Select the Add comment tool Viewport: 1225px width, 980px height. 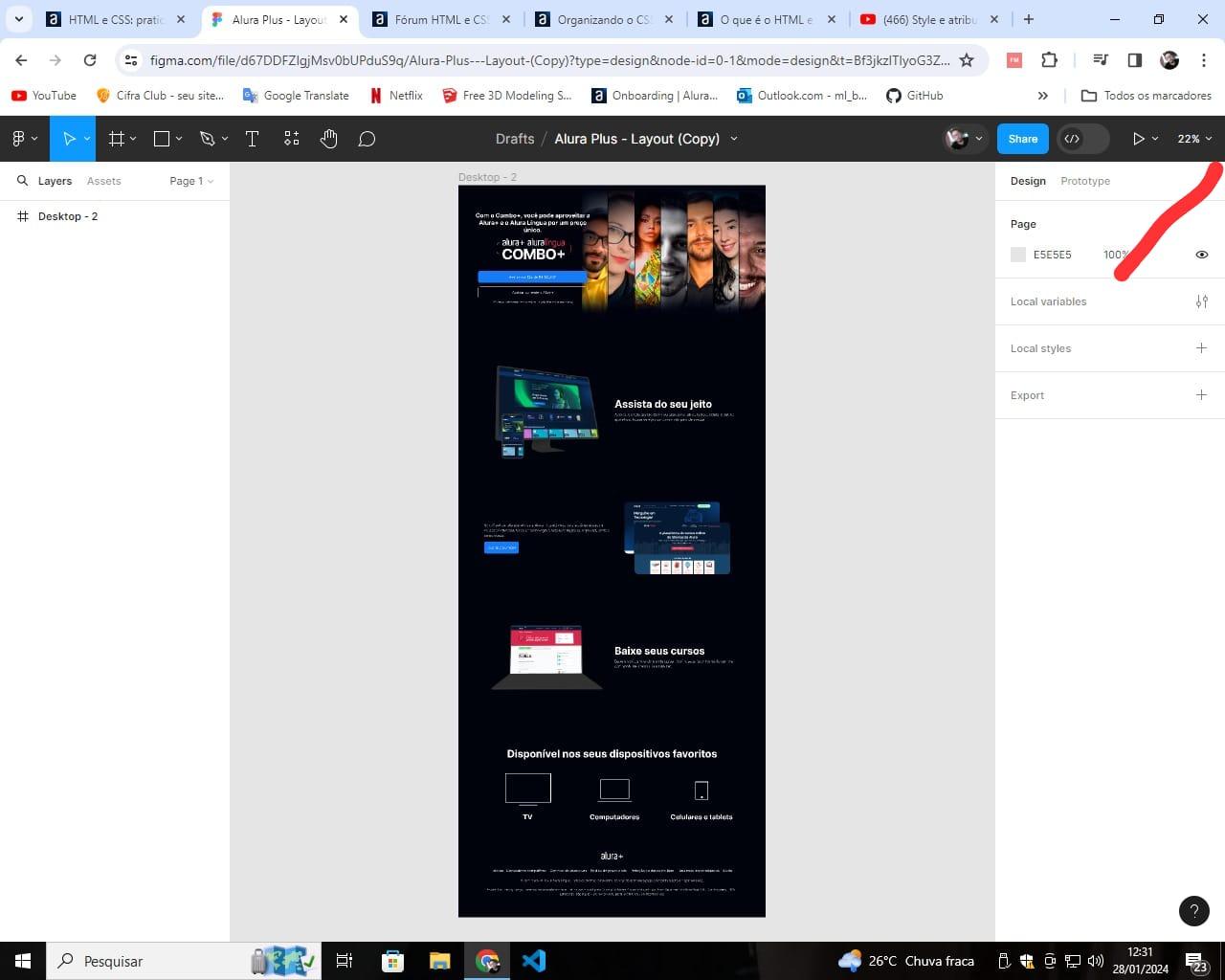367,139
